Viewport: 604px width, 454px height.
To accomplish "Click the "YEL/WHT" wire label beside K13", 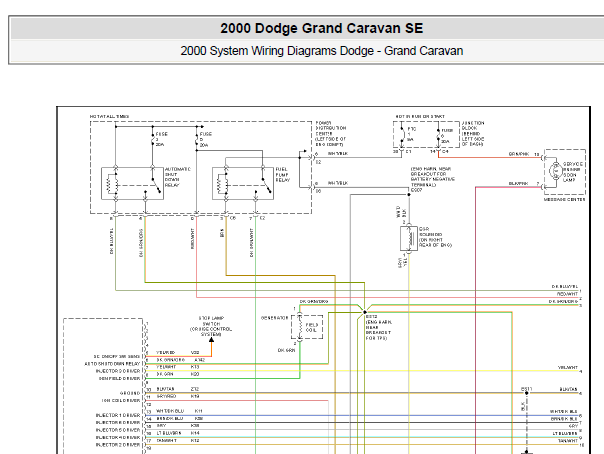I will (x=166, y=367).
